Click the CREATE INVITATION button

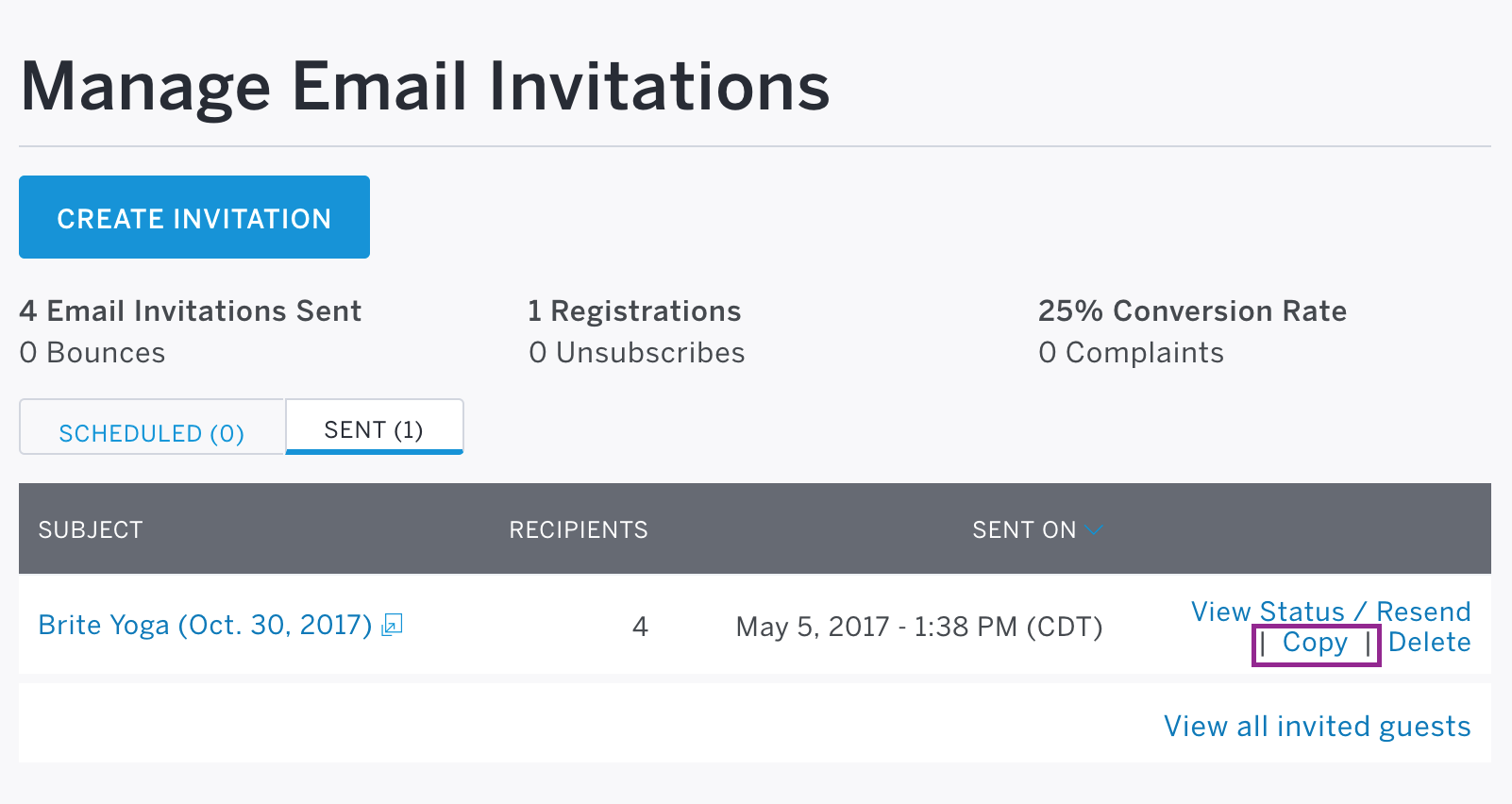tap(194, 217)
